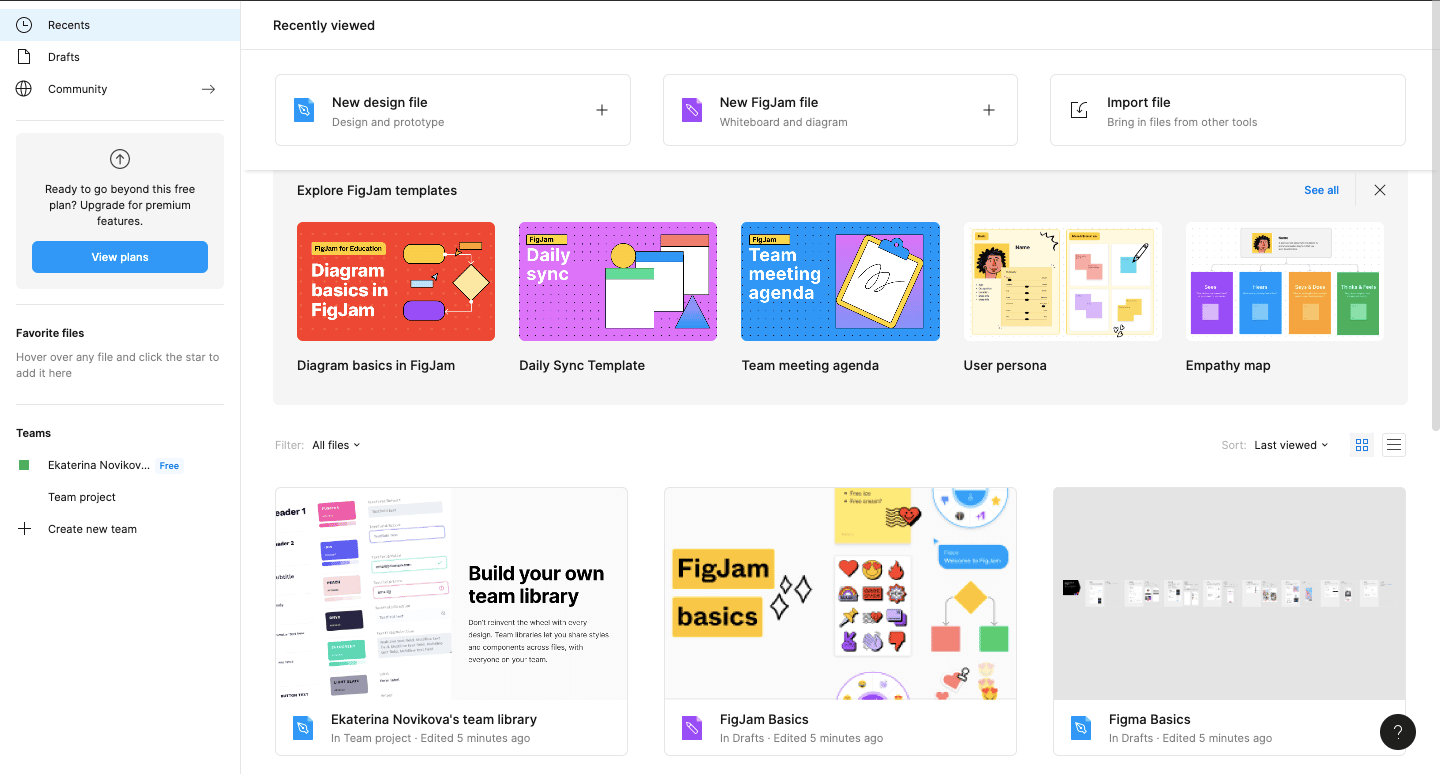Screen dimensions: 1440x774
Task: Go to Community in sidebar
Action: [120, 89]
